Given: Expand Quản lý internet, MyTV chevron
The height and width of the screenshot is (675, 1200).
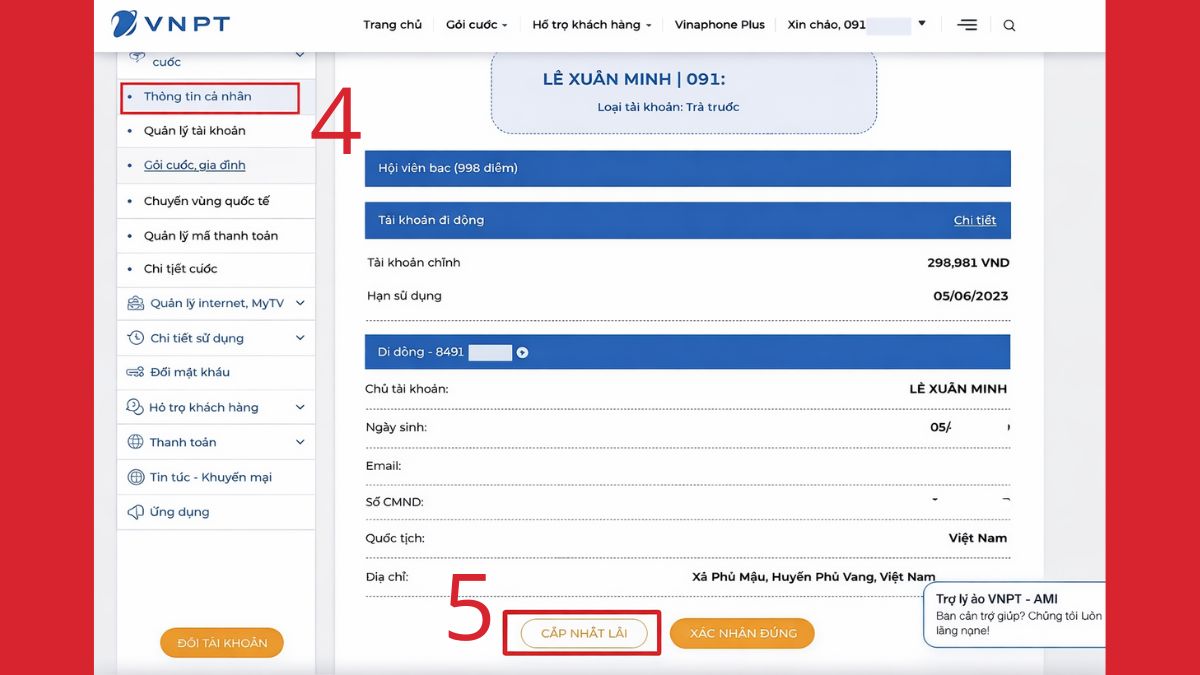Looking at the screenshot, I should [300, 303].
